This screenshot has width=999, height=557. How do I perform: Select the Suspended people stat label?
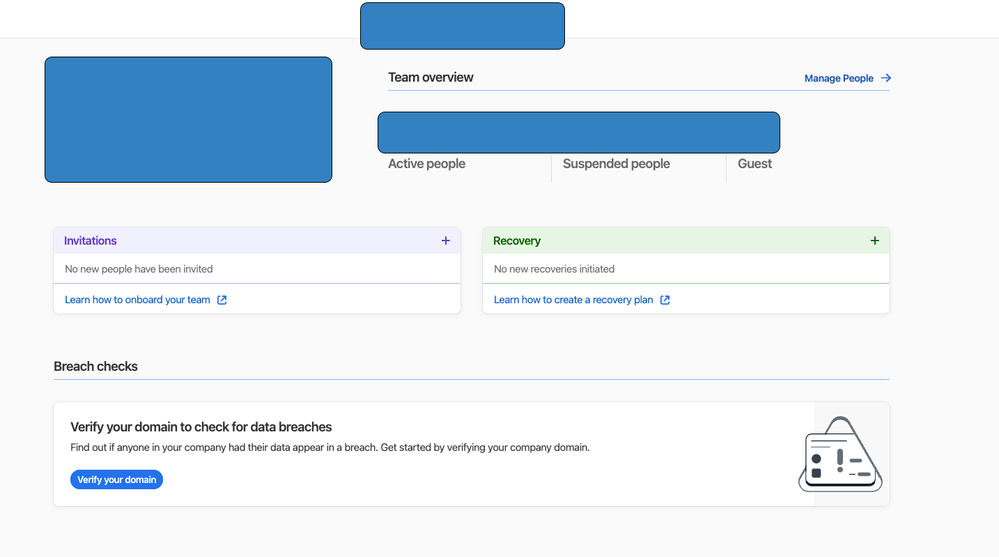(616, 164)
